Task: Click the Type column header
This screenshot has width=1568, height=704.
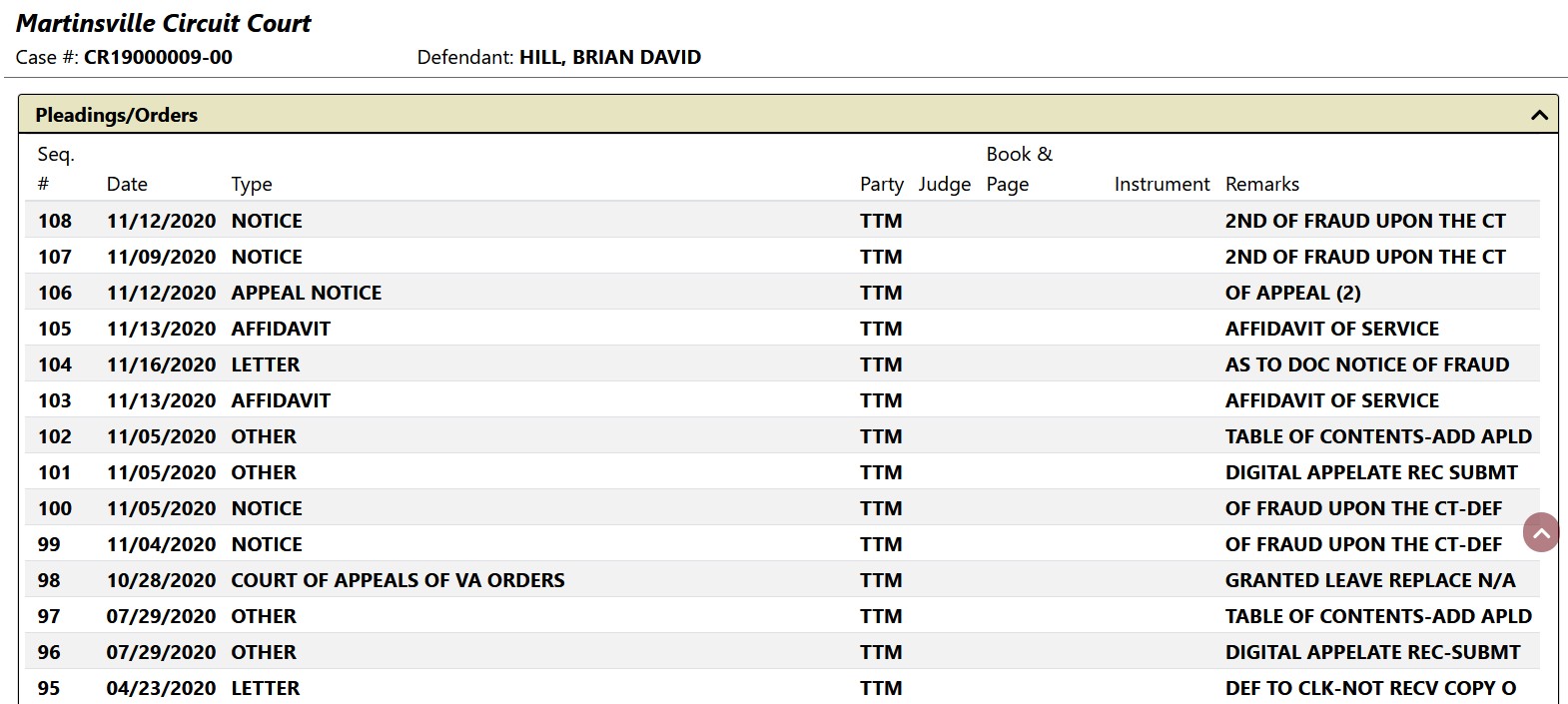Action: click(x=252, y=184)
